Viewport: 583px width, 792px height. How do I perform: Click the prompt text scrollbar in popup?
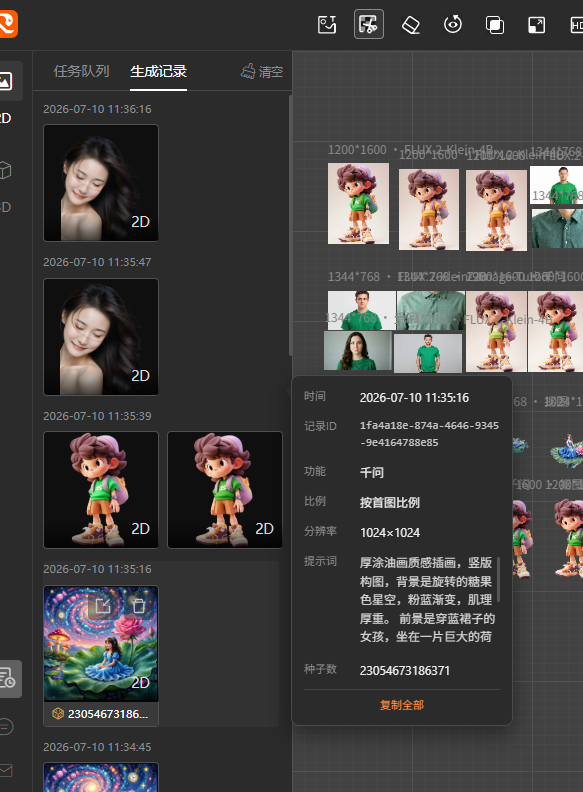(x=498, y=580)
